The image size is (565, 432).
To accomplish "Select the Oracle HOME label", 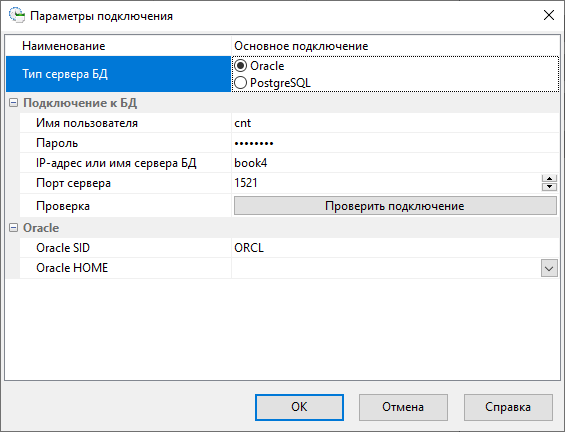I will point(72,268).
